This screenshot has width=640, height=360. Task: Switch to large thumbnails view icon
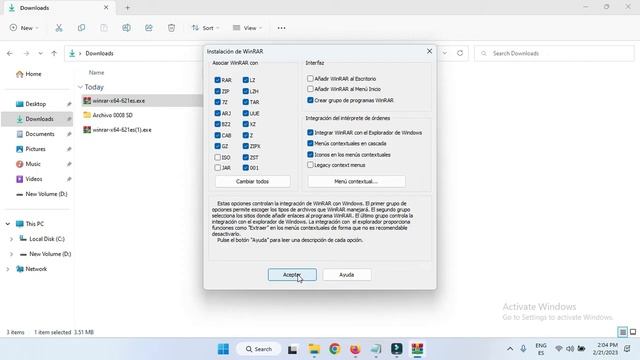[633, 332]
